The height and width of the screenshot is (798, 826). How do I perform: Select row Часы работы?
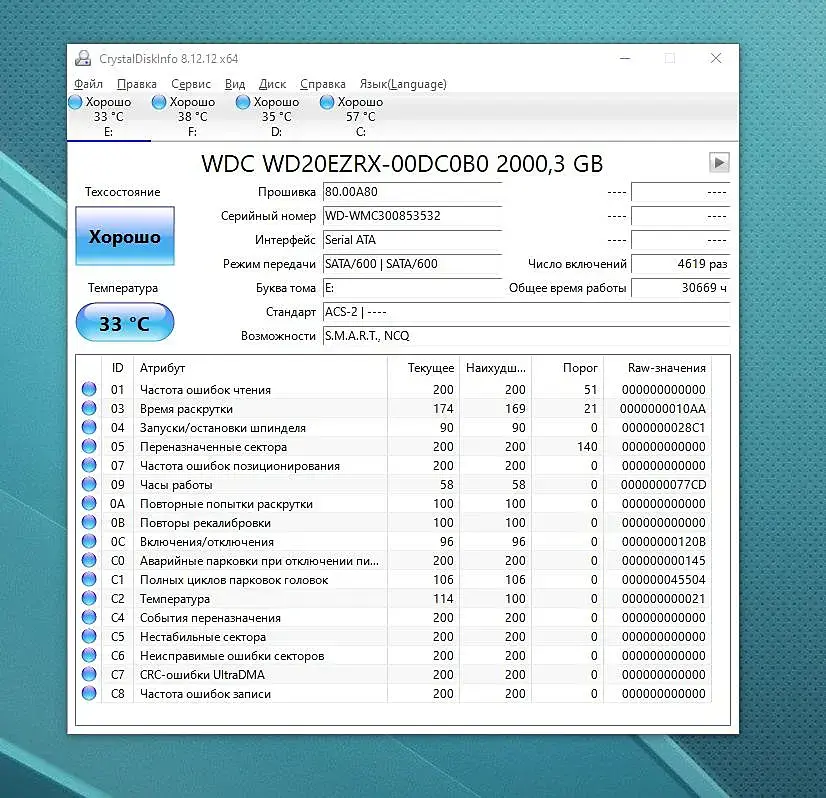[394, 485]
